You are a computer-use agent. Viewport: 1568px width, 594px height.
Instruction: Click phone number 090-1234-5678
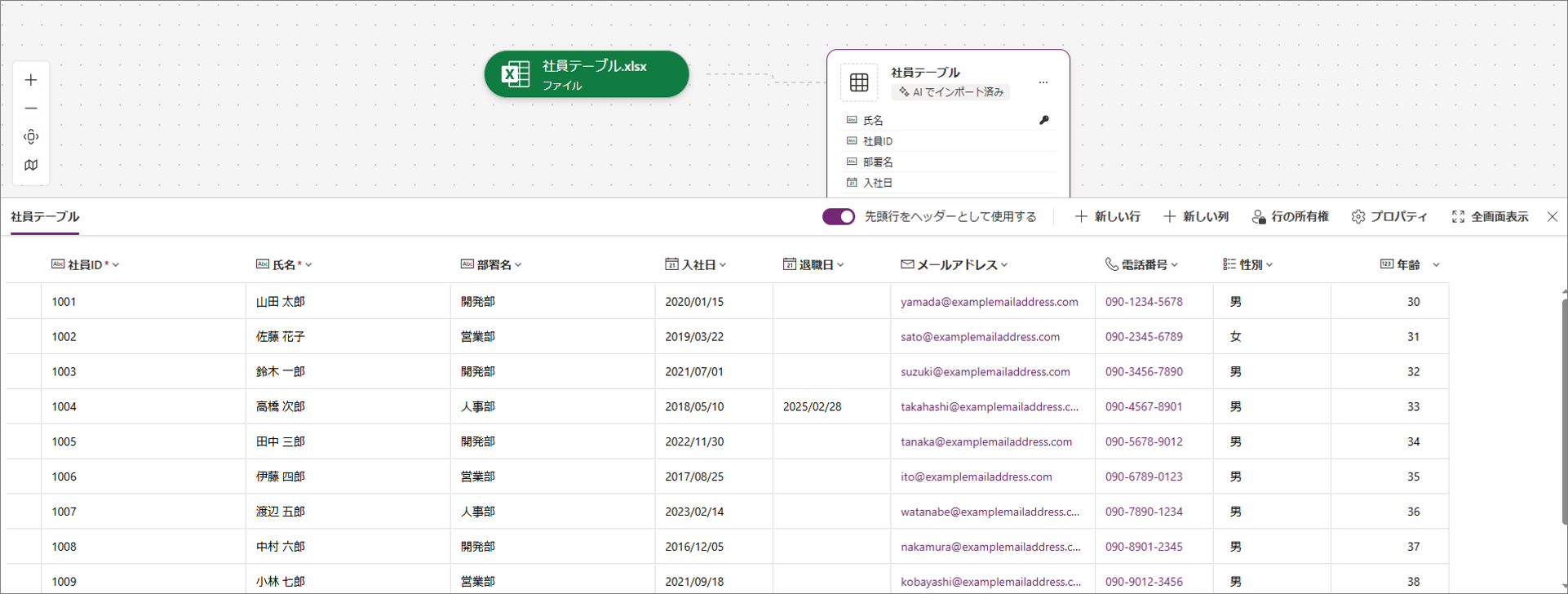(x=1144, y=302)
